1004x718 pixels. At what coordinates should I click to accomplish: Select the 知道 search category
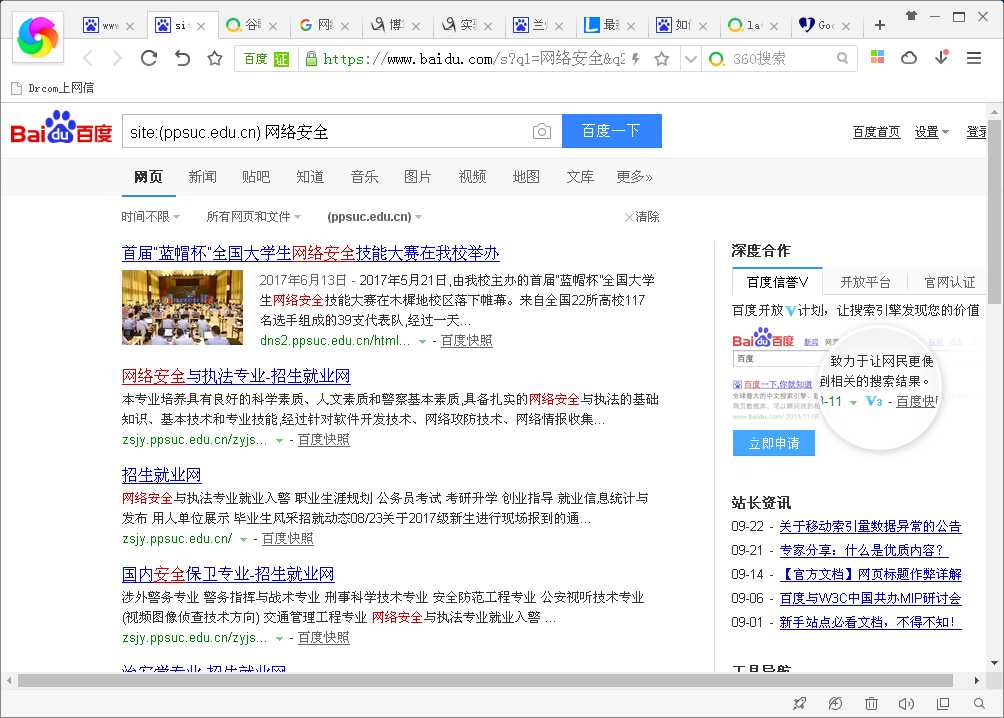click(x=310, y=177)
